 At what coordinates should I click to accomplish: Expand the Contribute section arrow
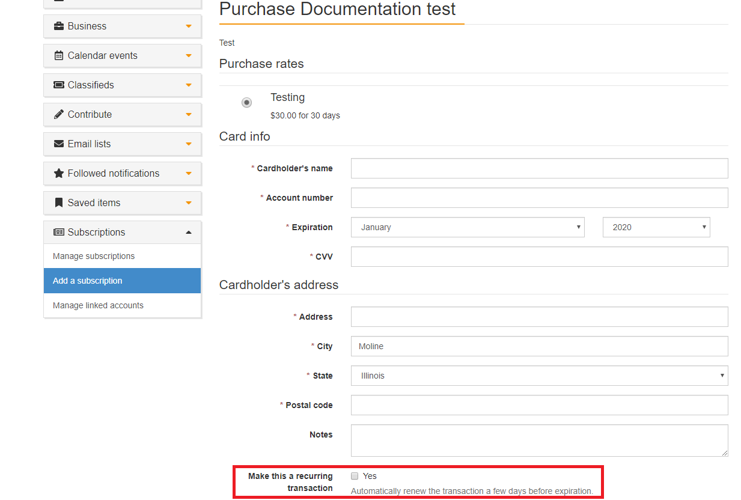click(x=189, y=115)
